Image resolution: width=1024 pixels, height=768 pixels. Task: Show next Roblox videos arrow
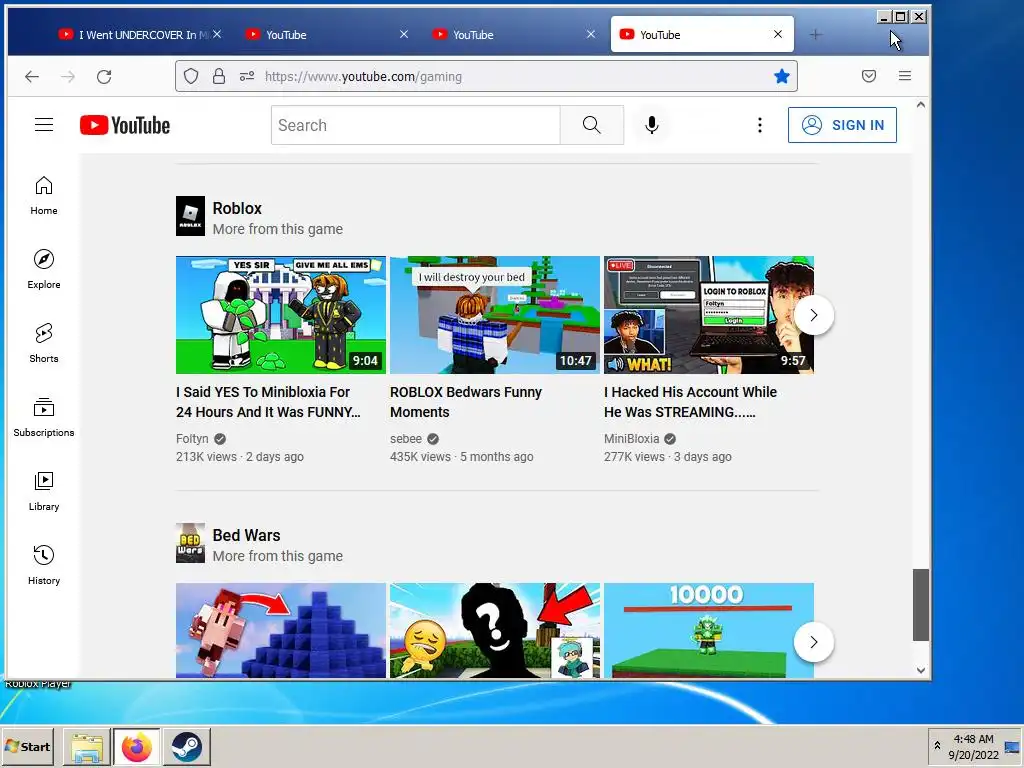[814, 315]
